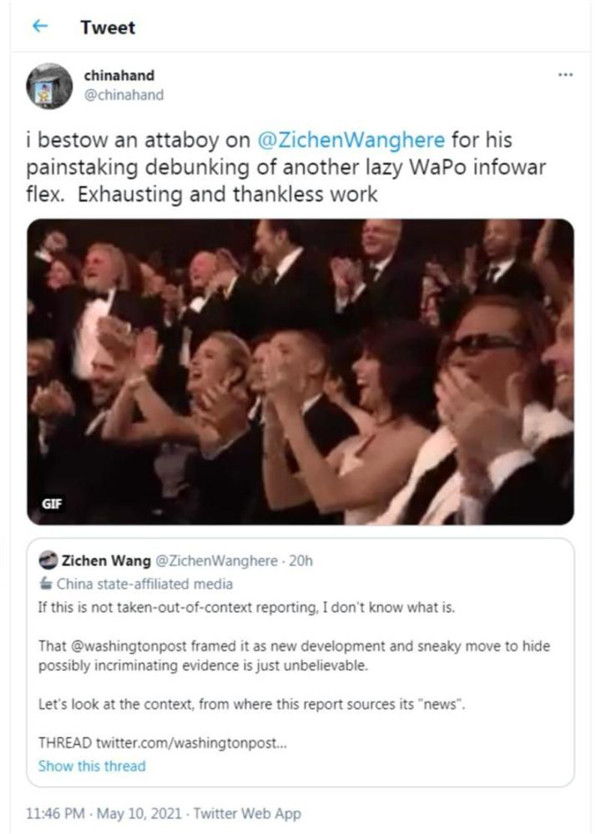Click the back arrow beside Tweet
Screen dimensions: 600x834
tap(41, 28)
